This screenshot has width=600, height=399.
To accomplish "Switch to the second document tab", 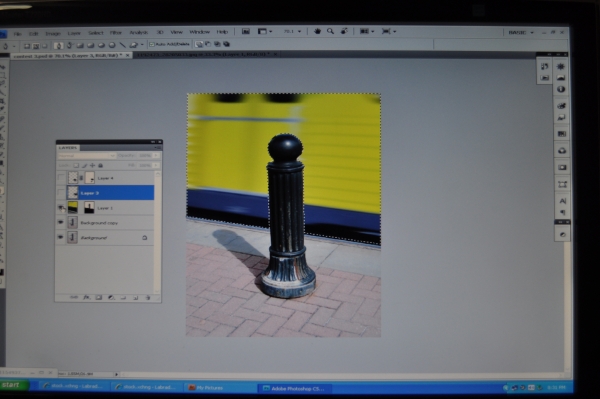I will 207,54.
